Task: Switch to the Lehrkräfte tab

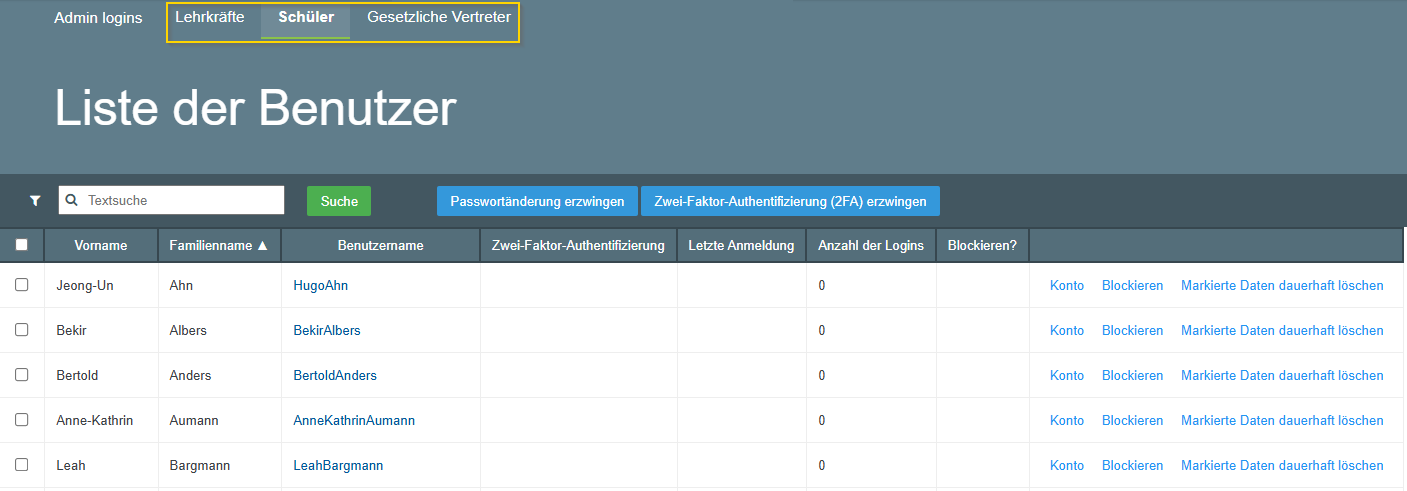Action: (210, 18)
